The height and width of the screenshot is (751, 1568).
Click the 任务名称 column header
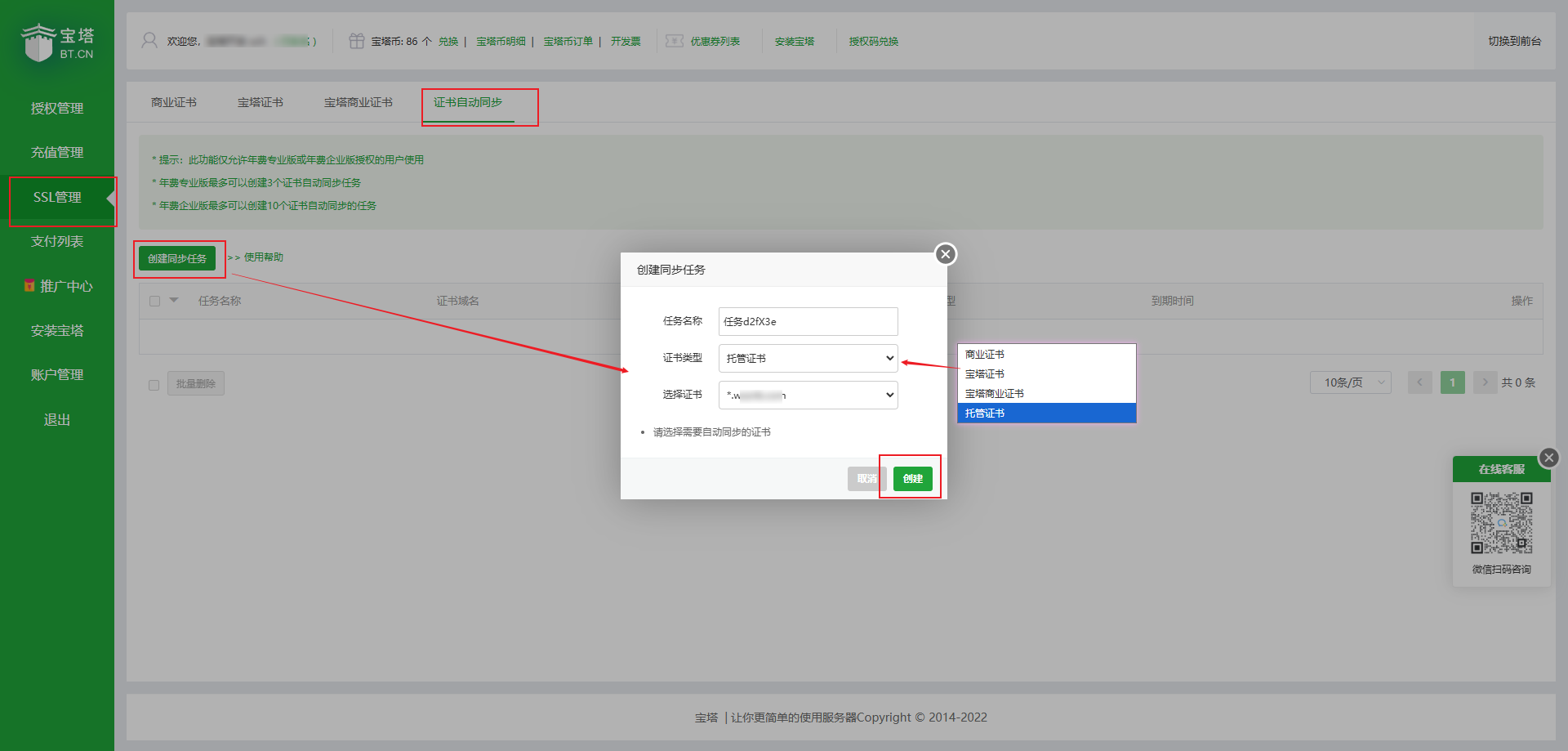point(220,301)
